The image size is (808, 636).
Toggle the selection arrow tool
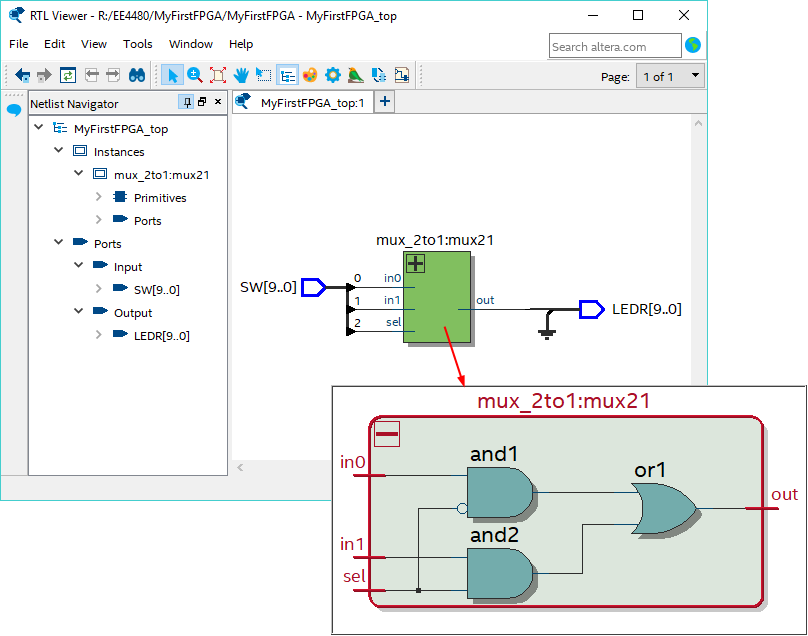pos(172,75)
